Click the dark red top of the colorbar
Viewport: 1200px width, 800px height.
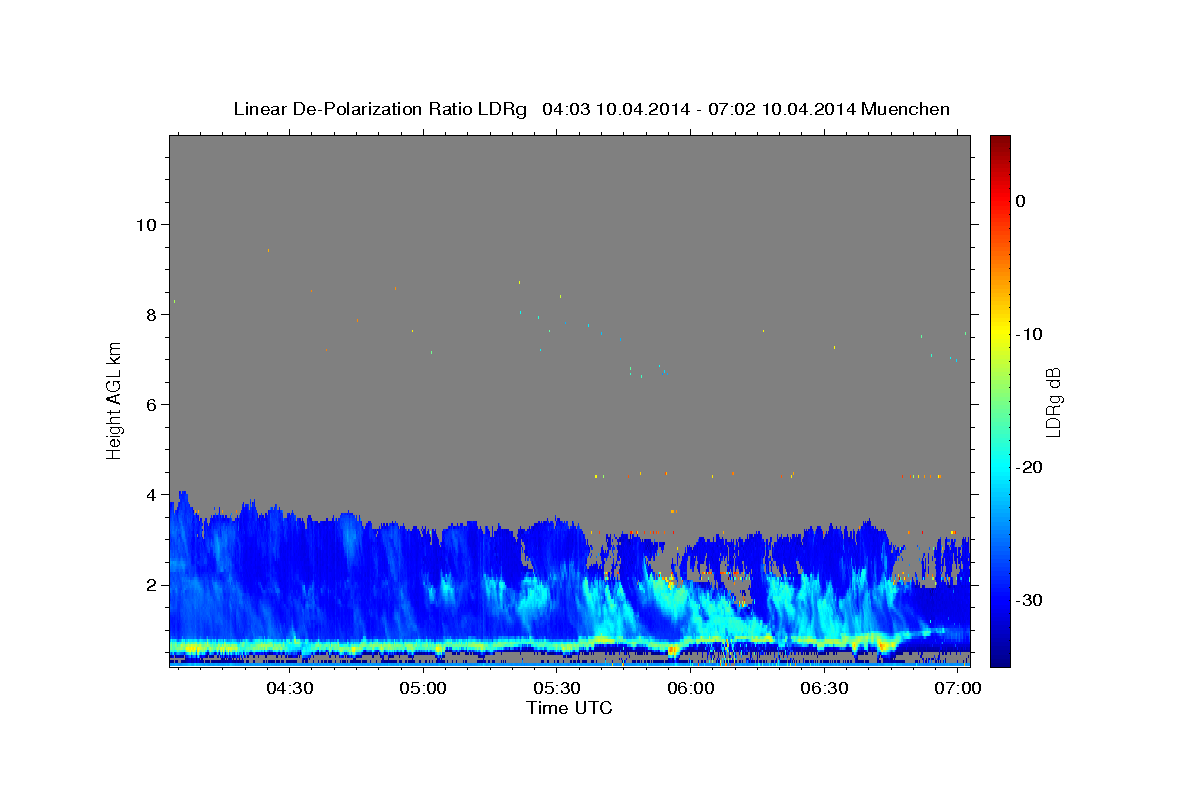[1000, 142]
